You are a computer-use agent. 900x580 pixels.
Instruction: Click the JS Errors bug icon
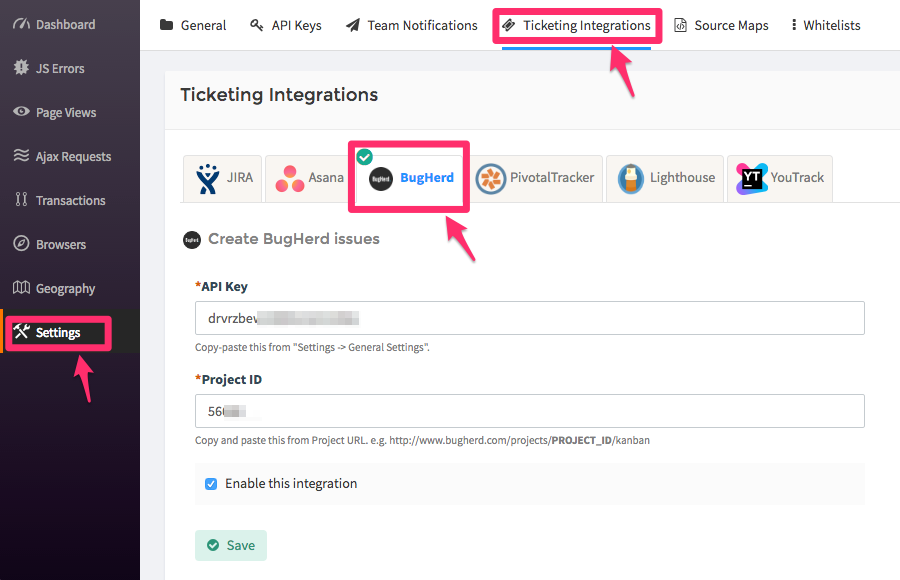coord(21,68)
